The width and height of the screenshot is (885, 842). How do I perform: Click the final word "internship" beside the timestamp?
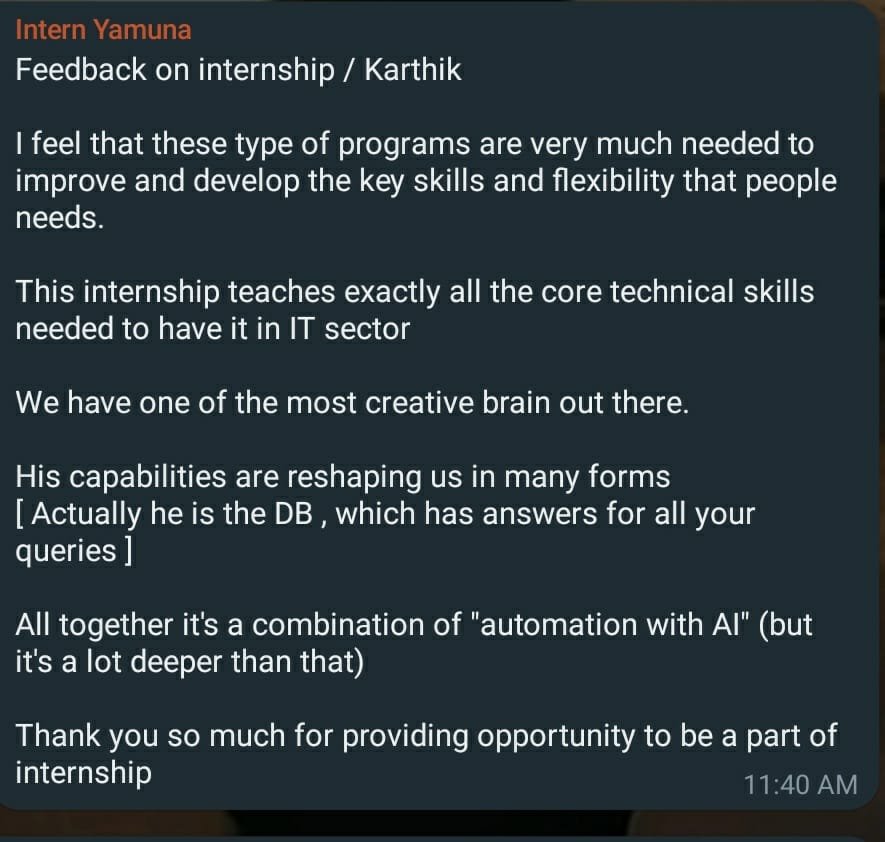click(83, 772)
